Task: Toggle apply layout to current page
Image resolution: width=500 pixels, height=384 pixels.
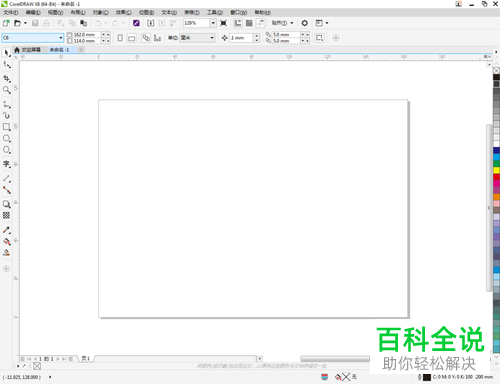Action: tap(157, 38)
